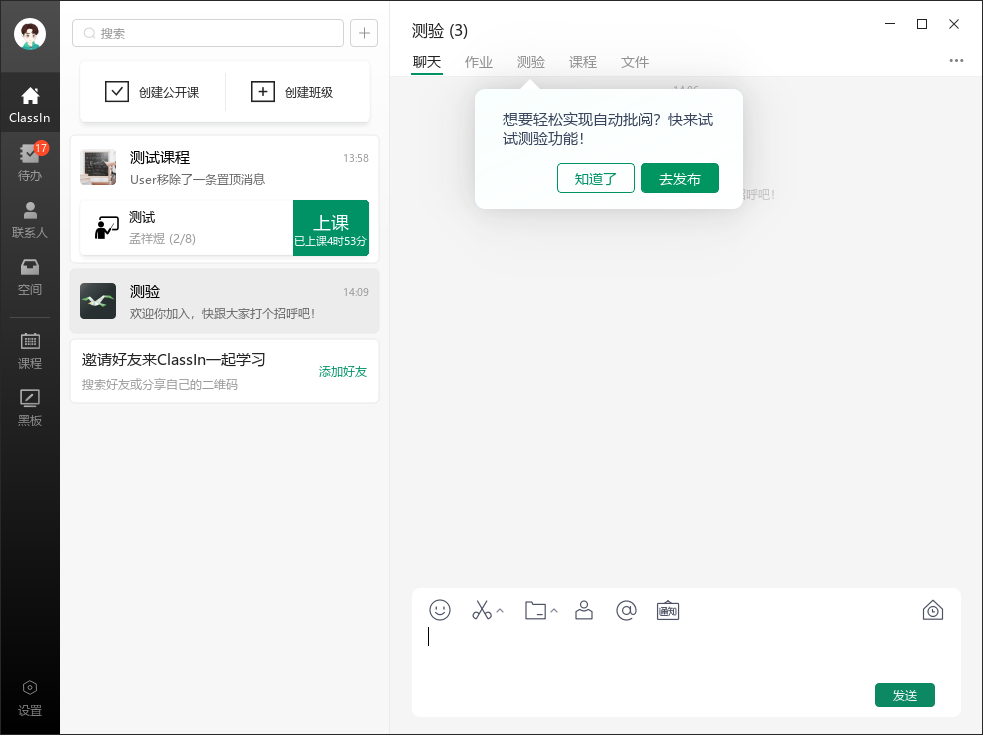This screenshot has height=735, width=983.
Task: Switch to the 聊天 tab
Action: [x=427, y=62]
